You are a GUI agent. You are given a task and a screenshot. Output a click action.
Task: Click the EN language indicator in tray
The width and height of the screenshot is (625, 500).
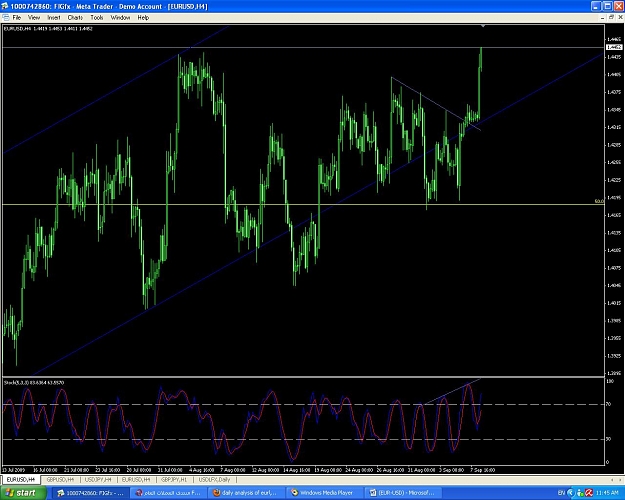561,493
